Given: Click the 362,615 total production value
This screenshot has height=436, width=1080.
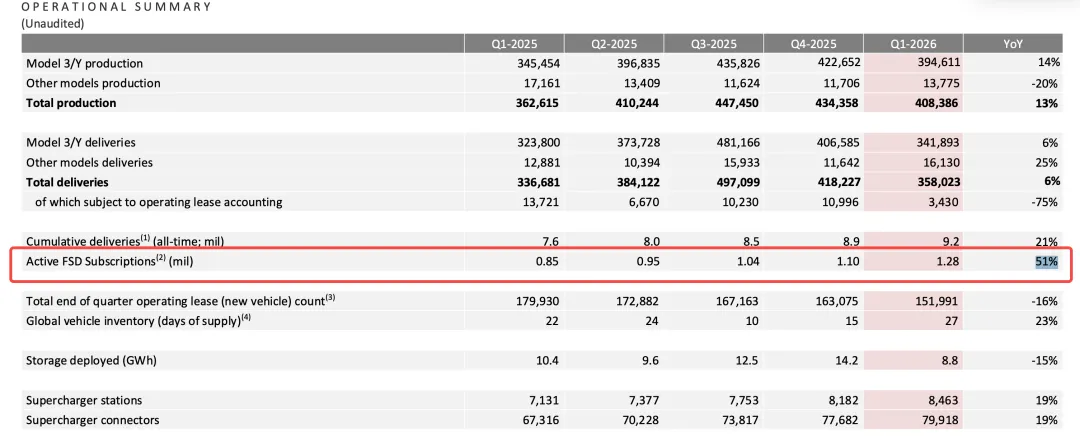Looking at the screenshot, I should (x=539, y=103).
